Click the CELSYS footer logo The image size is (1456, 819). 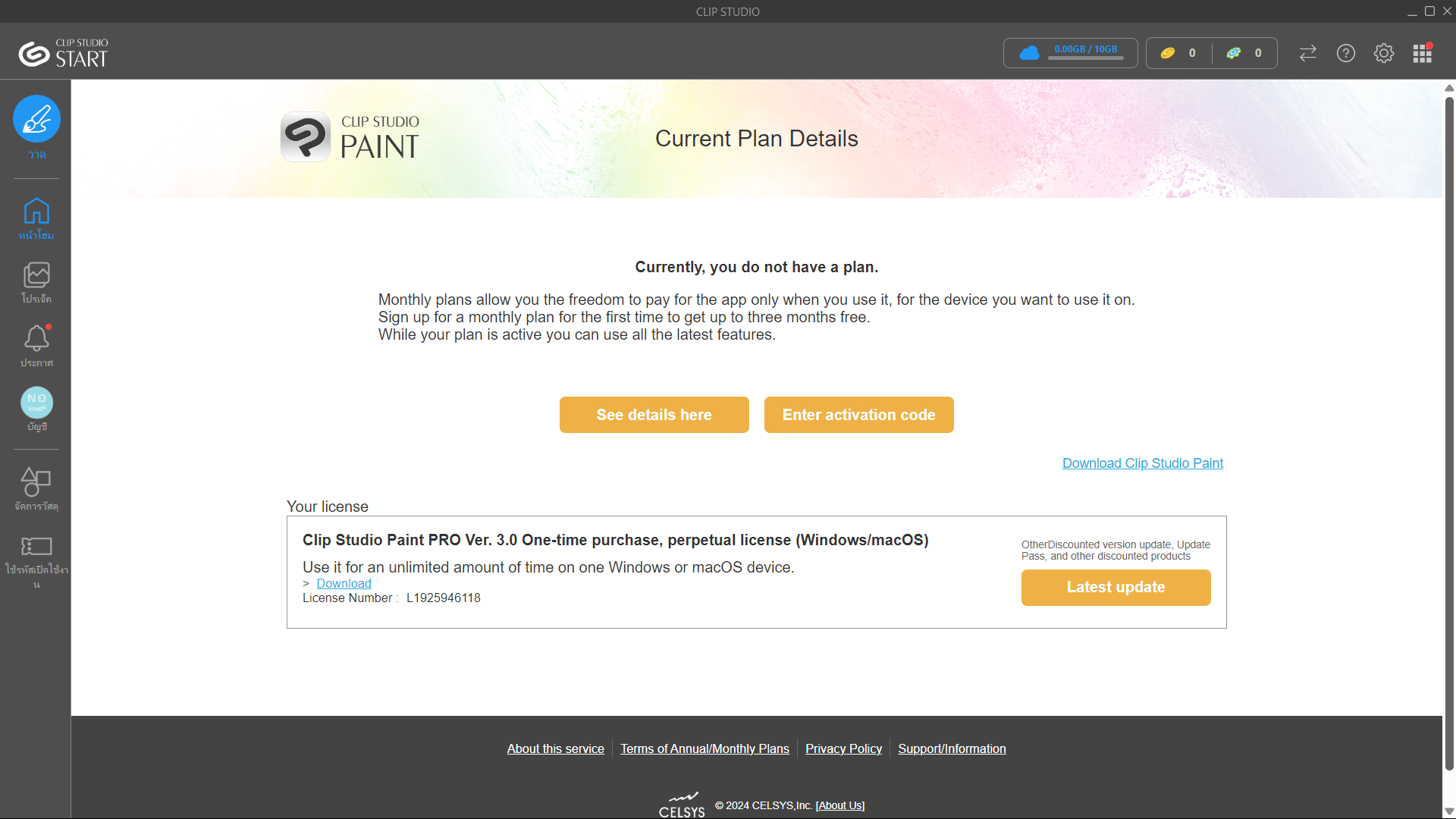tap(682, 805)
